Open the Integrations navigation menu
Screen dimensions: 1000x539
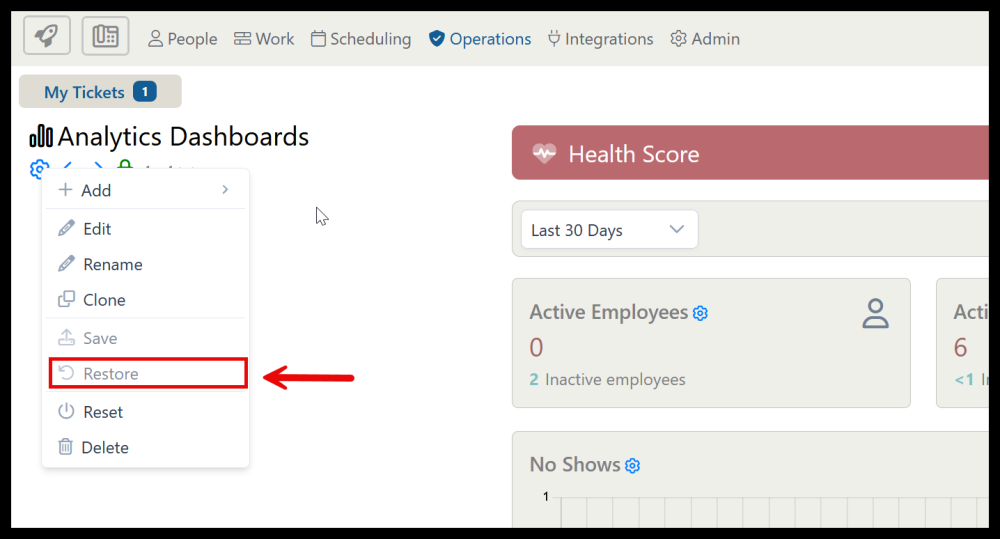tap(600, 39)
